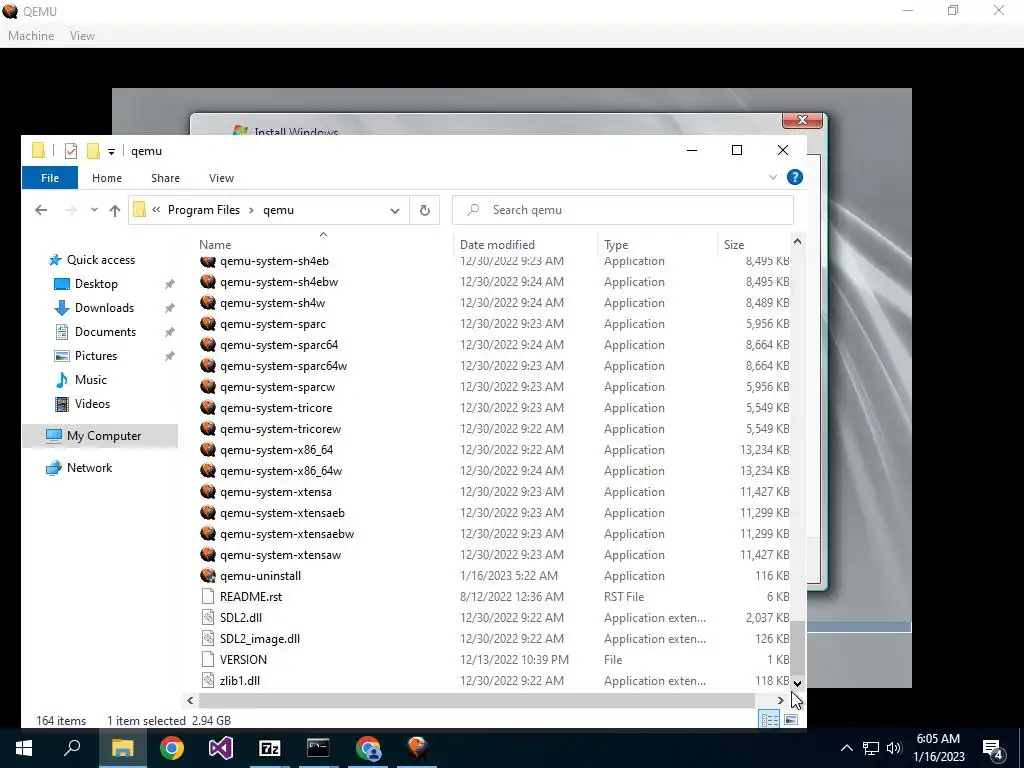
Task: Sort by the Size column header
Action: [x=733, y=245]
